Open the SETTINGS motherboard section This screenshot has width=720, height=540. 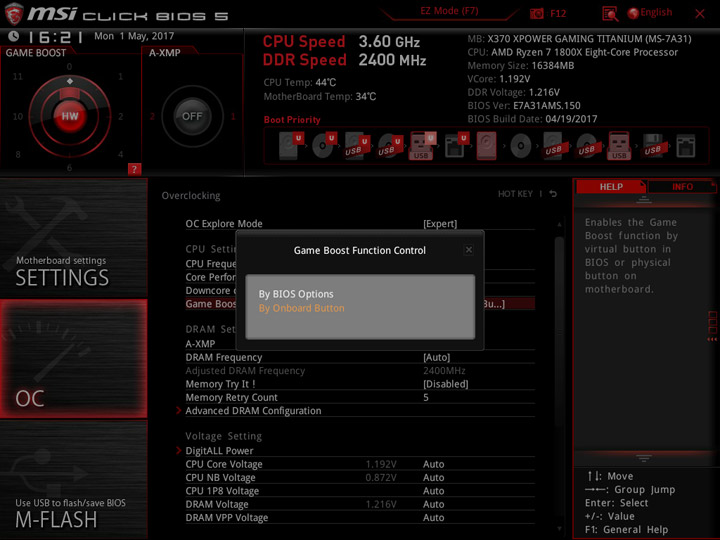click(x=73, y=237)
